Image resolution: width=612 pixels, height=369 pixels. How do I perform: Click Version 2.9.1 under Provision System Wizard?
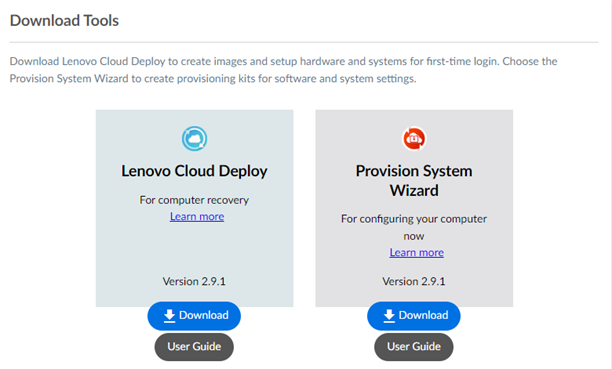tap(414, 282)
